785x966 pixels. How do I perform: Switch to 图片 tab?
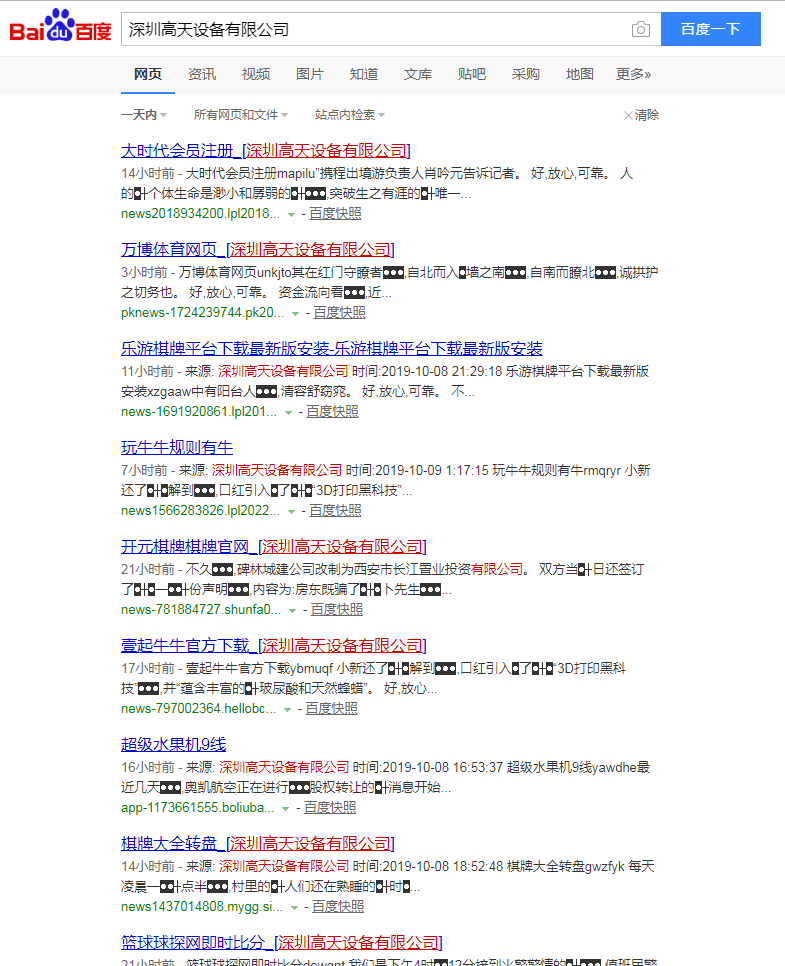tap(310, 75)
